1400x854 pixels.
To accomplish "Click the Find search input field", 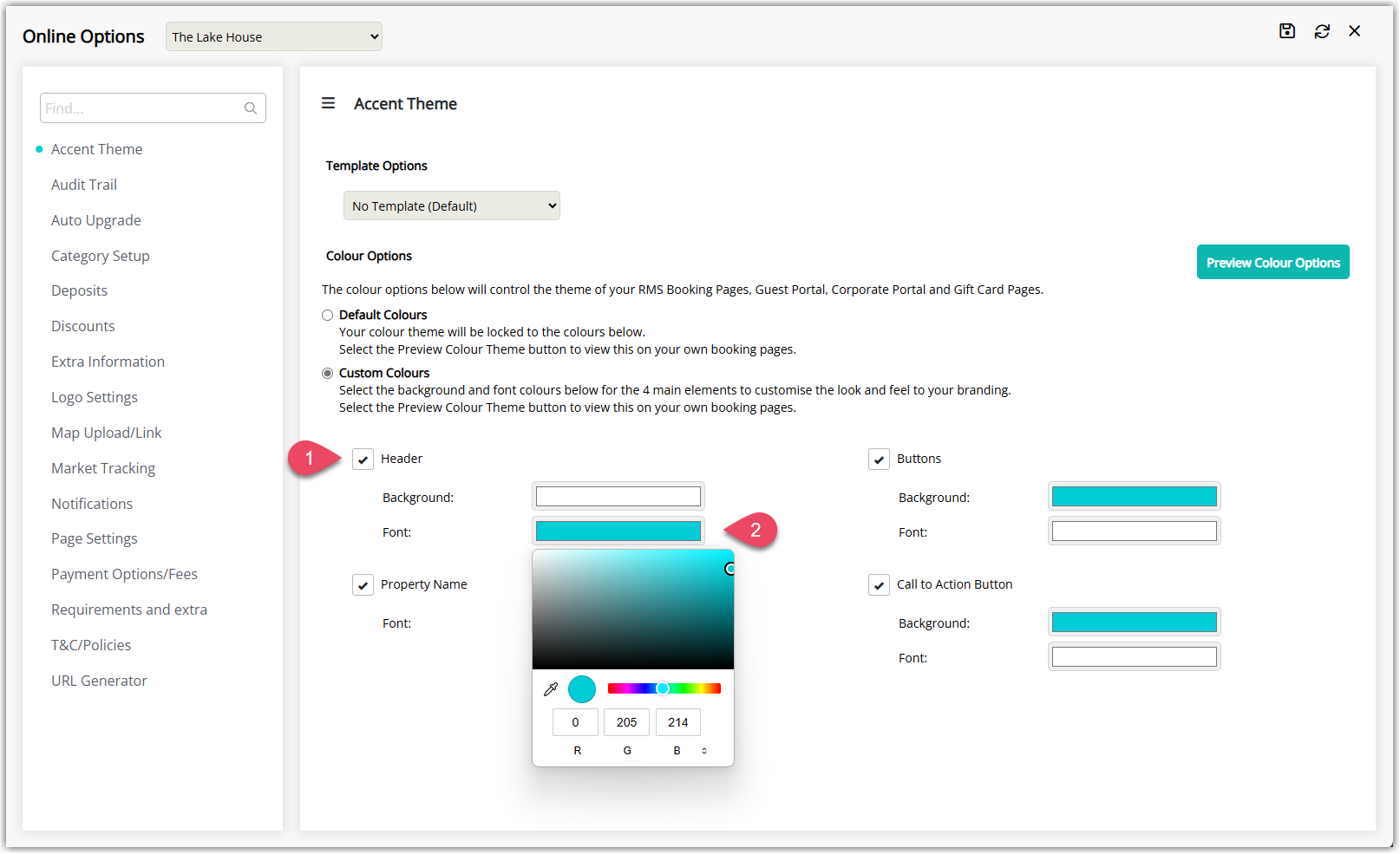I will coord(153,108).
